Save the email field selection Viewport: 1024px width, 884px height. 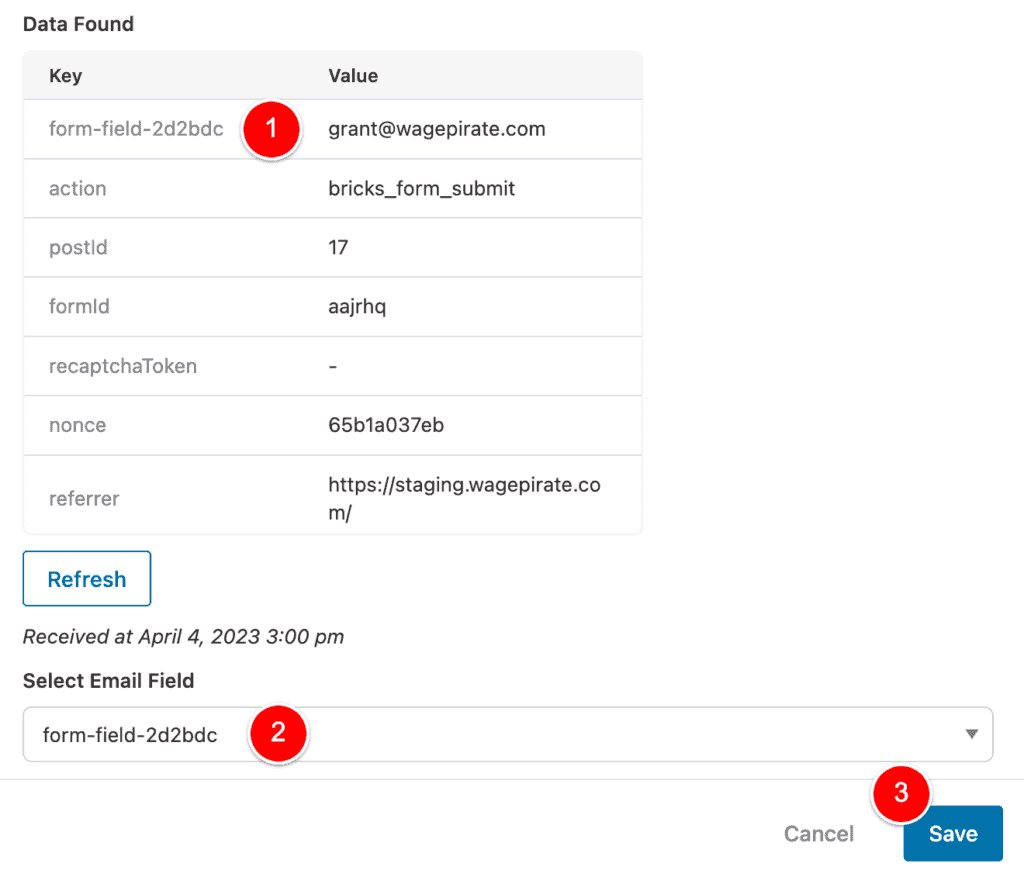coord(952,833)
